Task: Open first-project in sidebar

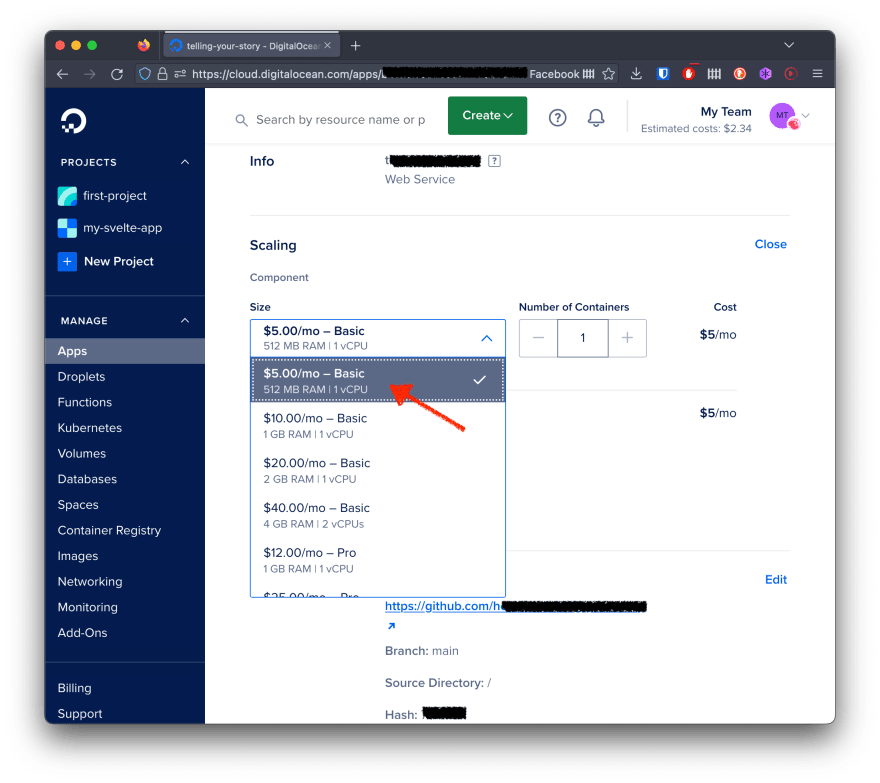Action: click(114, 196)
